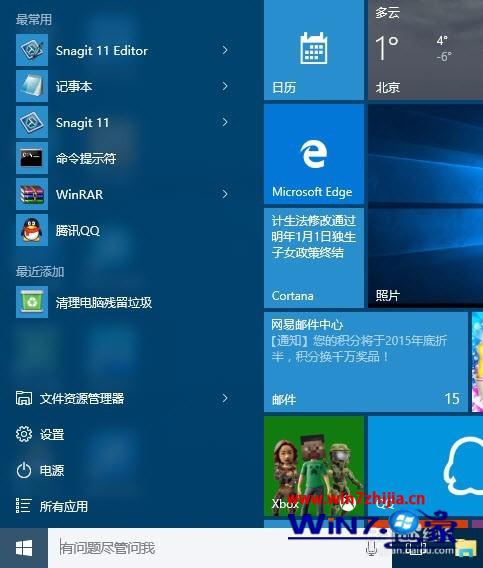
Task: Click the Snagit 11 Editor label
Action: click(x=102, y=51)
